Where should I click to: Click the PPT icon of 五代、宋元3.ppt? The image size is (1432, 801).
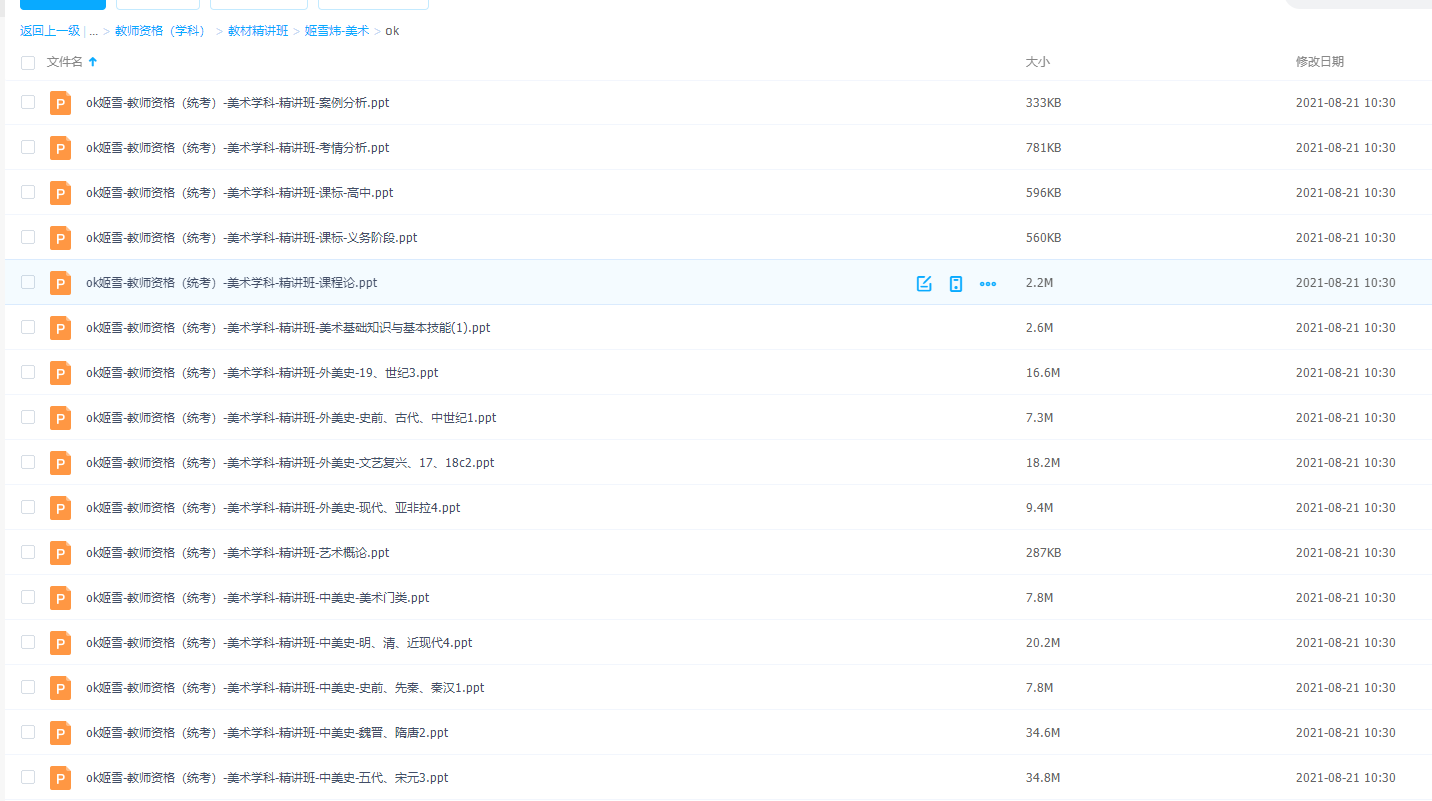61,778
